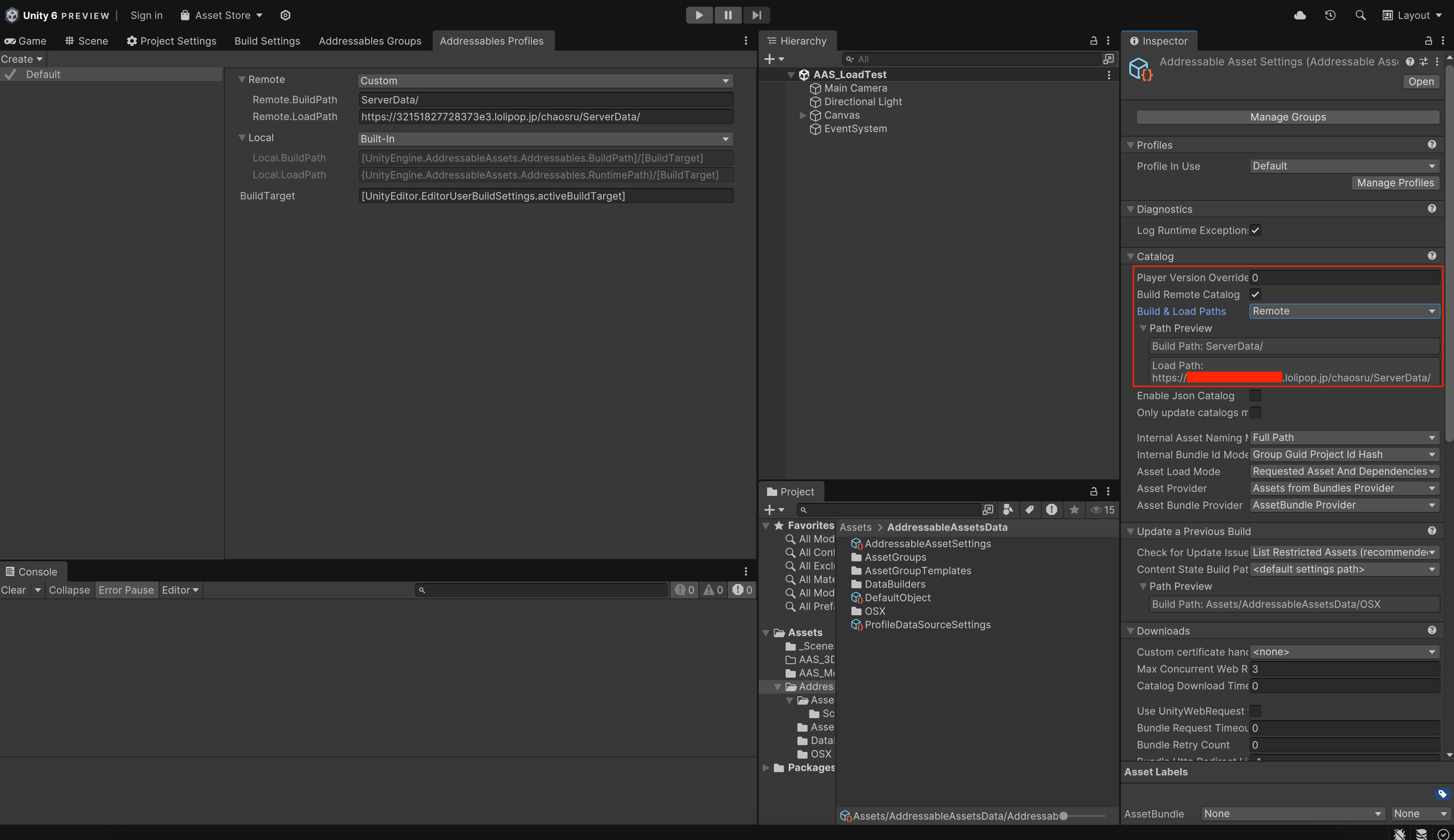Click the Play button in toolbar
The height and width of the screenshot is (840, 1454).
[x=699, y=15]
